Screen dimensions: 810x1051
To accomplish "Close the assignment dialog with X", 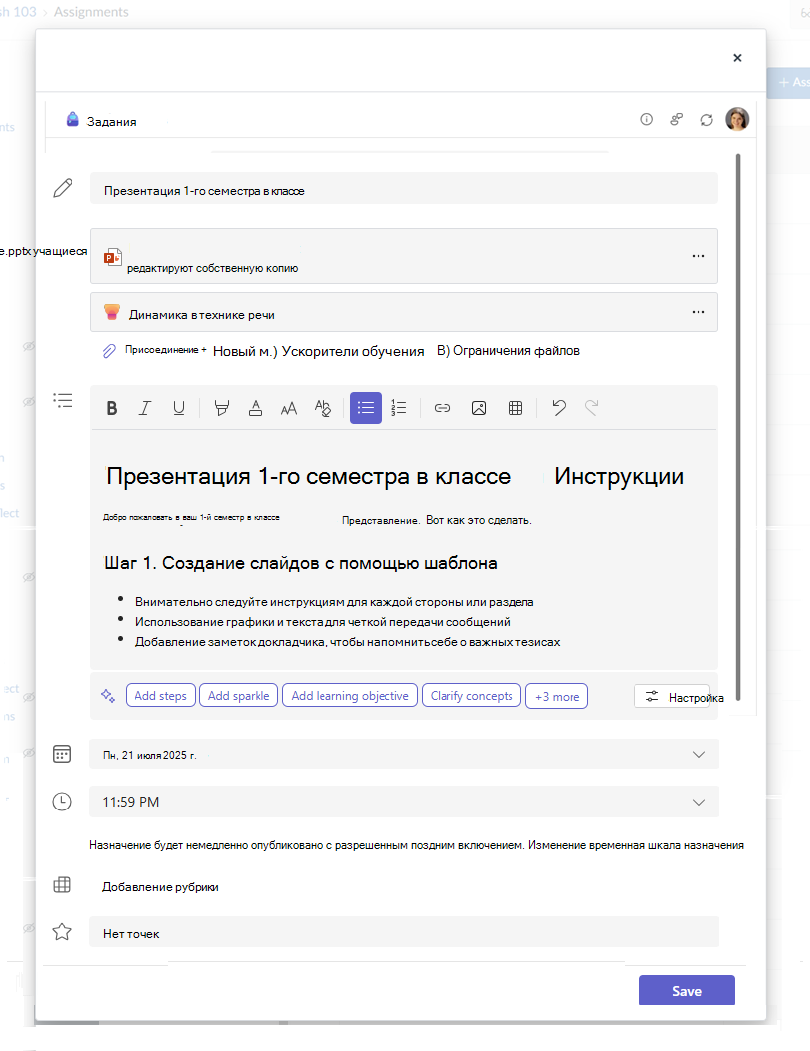I will pyautogui.click(x=738, y=58).
